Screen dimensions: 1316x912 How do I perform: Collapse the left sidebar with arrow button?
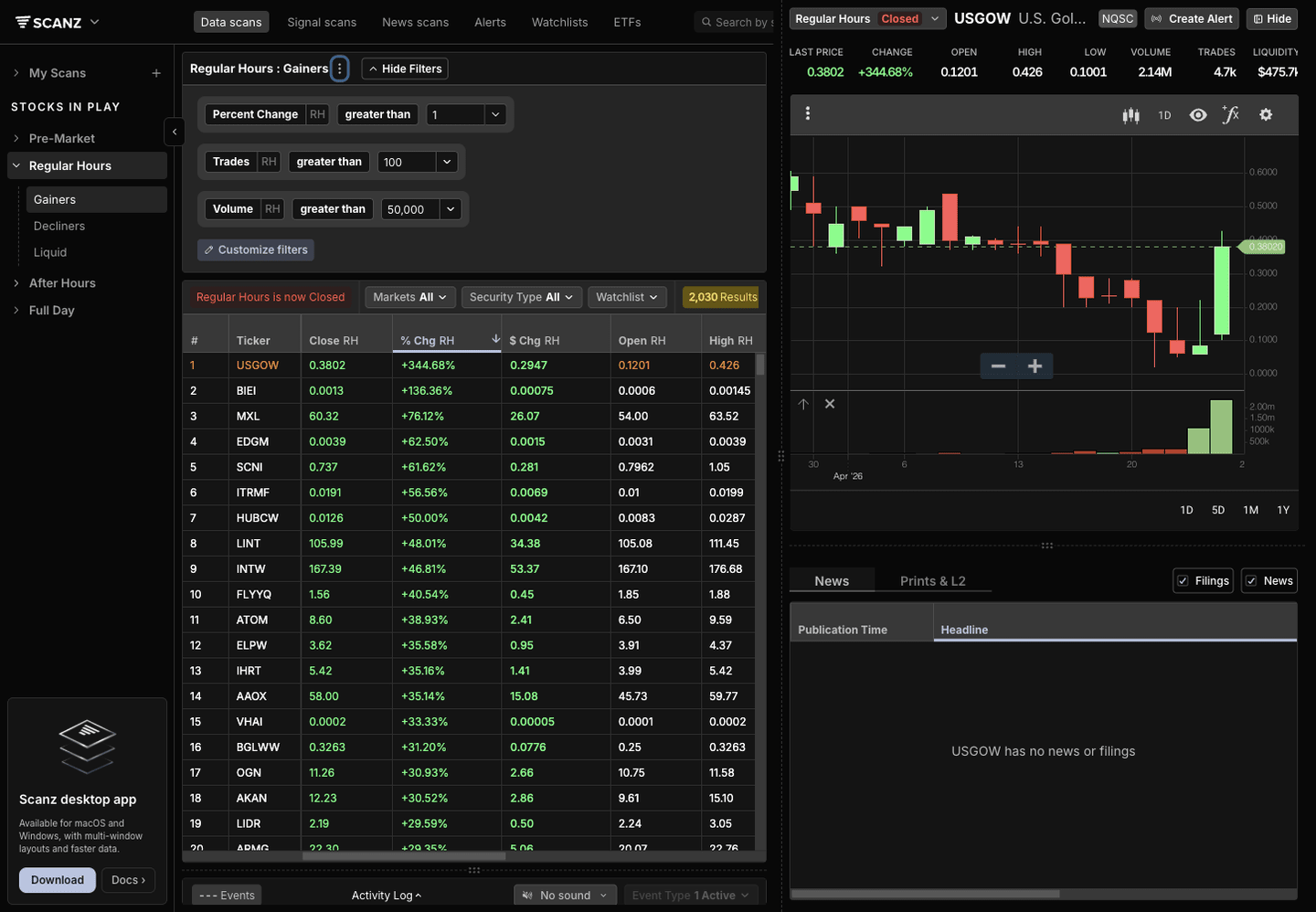click(175, 133)
